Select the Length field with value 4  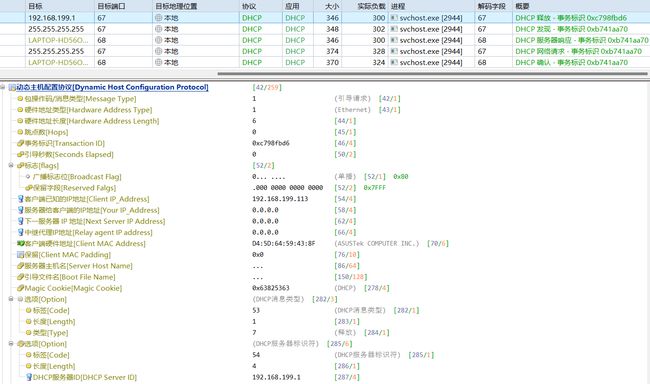(54, 366)
